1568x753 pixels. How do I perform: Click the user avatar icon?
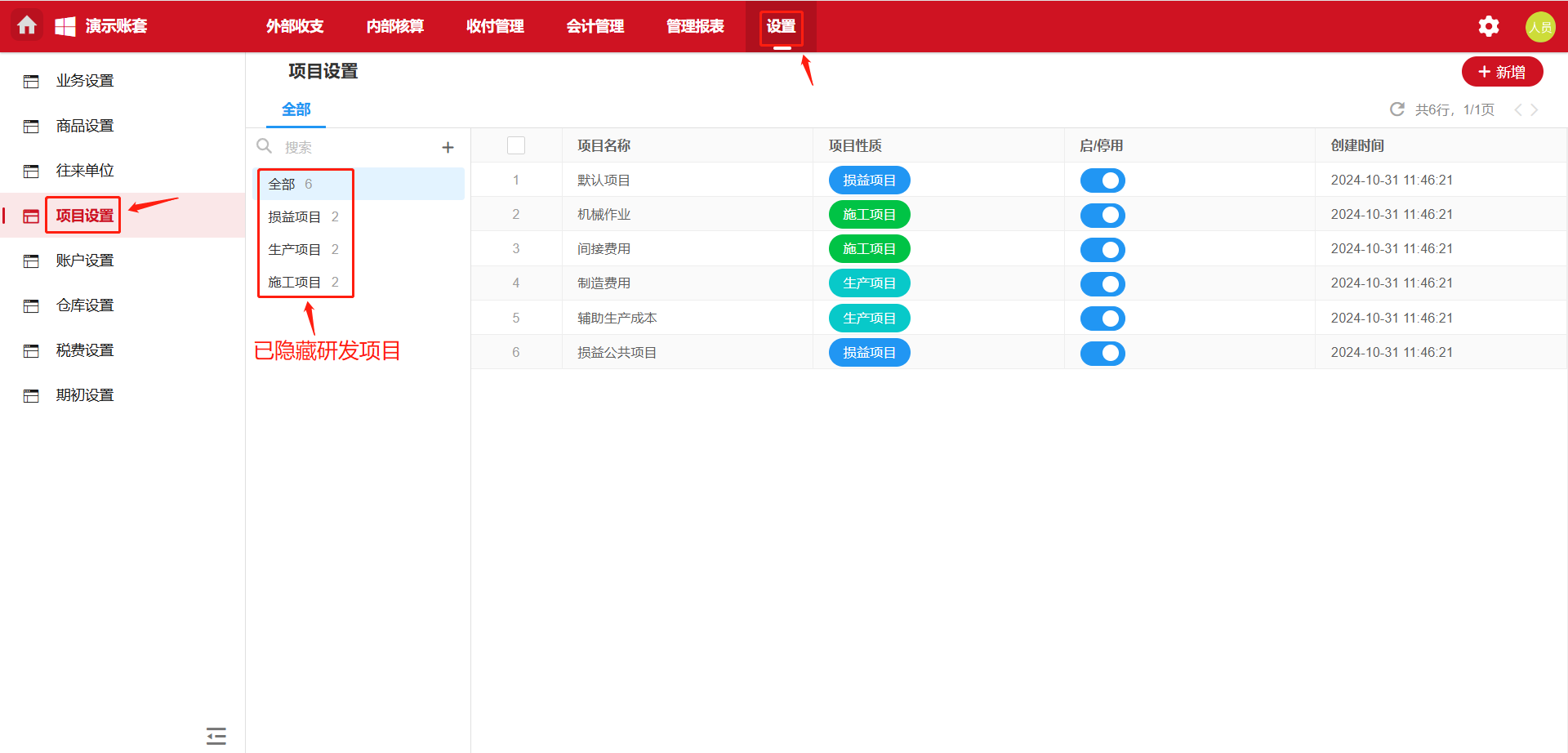click(x=1539, y=27)
